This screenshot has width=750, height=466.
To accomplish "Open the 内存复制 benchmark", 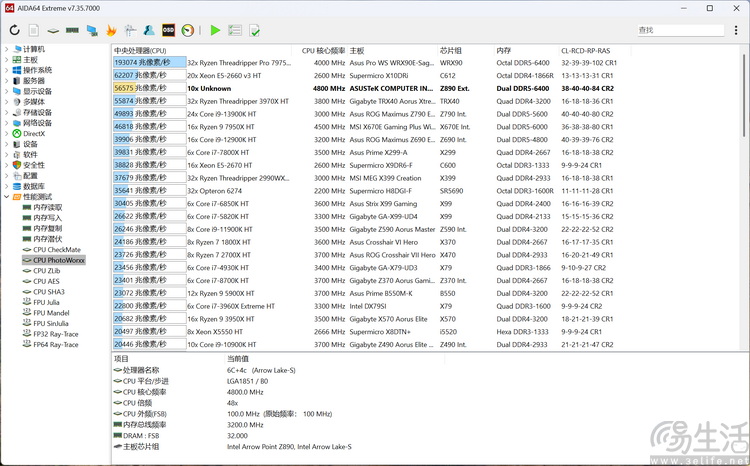I will [x=47, y=228].
